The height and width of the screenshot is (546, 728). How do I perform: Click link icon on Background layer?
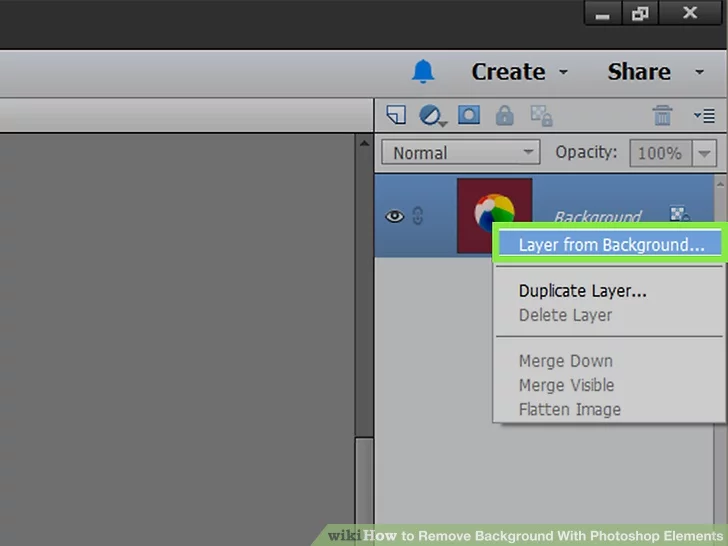point(417,216)
